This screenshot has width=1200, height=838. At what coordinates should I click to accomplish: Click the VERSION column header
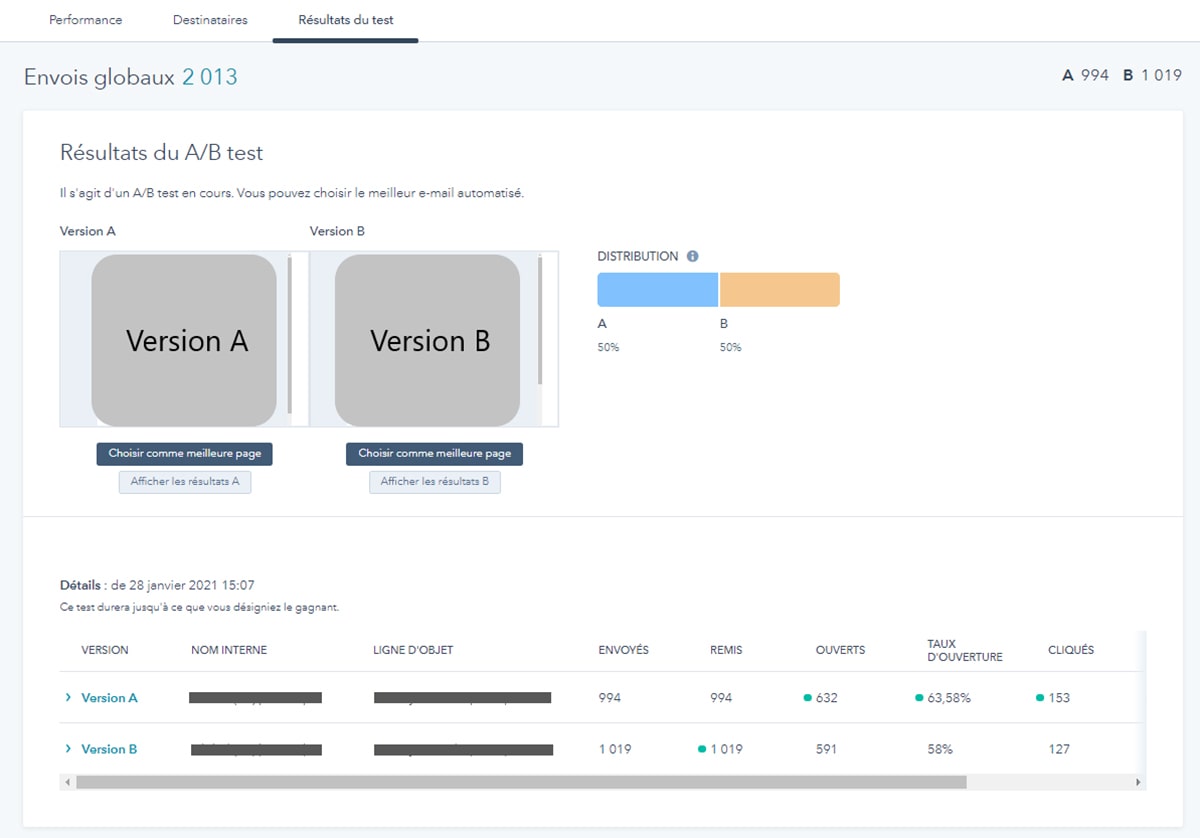click(x=105, y=650)
